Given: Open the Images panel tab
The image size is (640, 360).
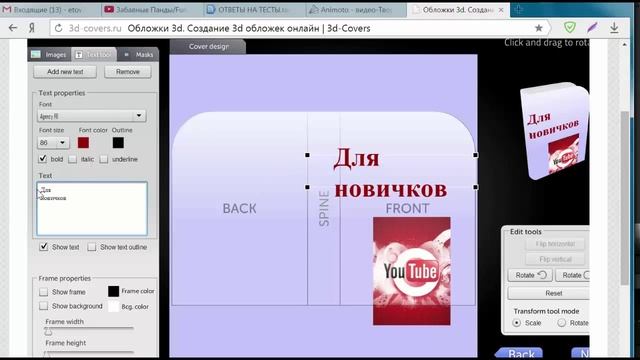Looking at the screenshot, I should click(x=49, y=54).
